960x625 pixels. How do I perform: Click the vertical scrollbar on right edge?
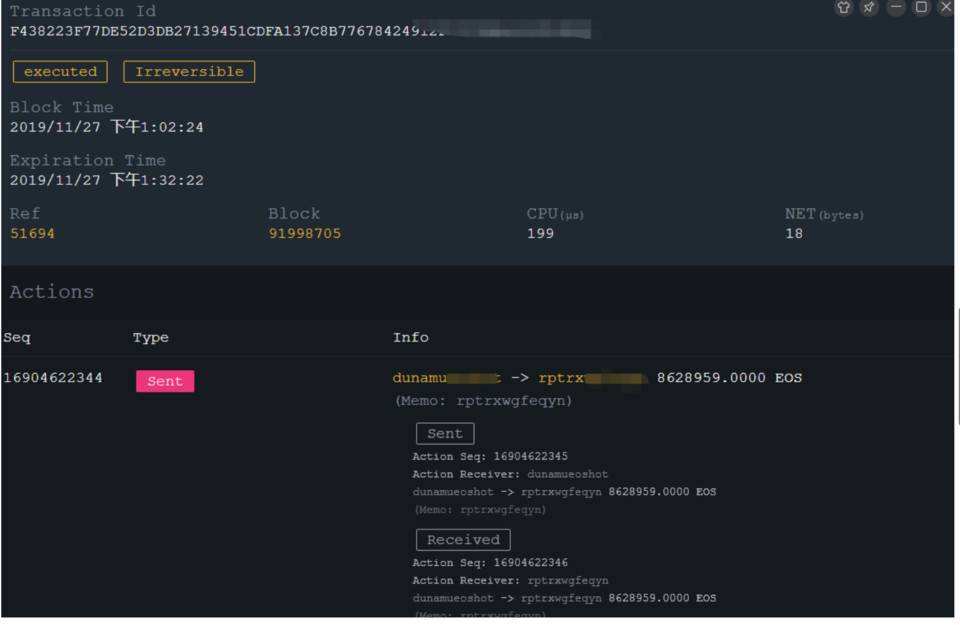click(x=957, y=365)
